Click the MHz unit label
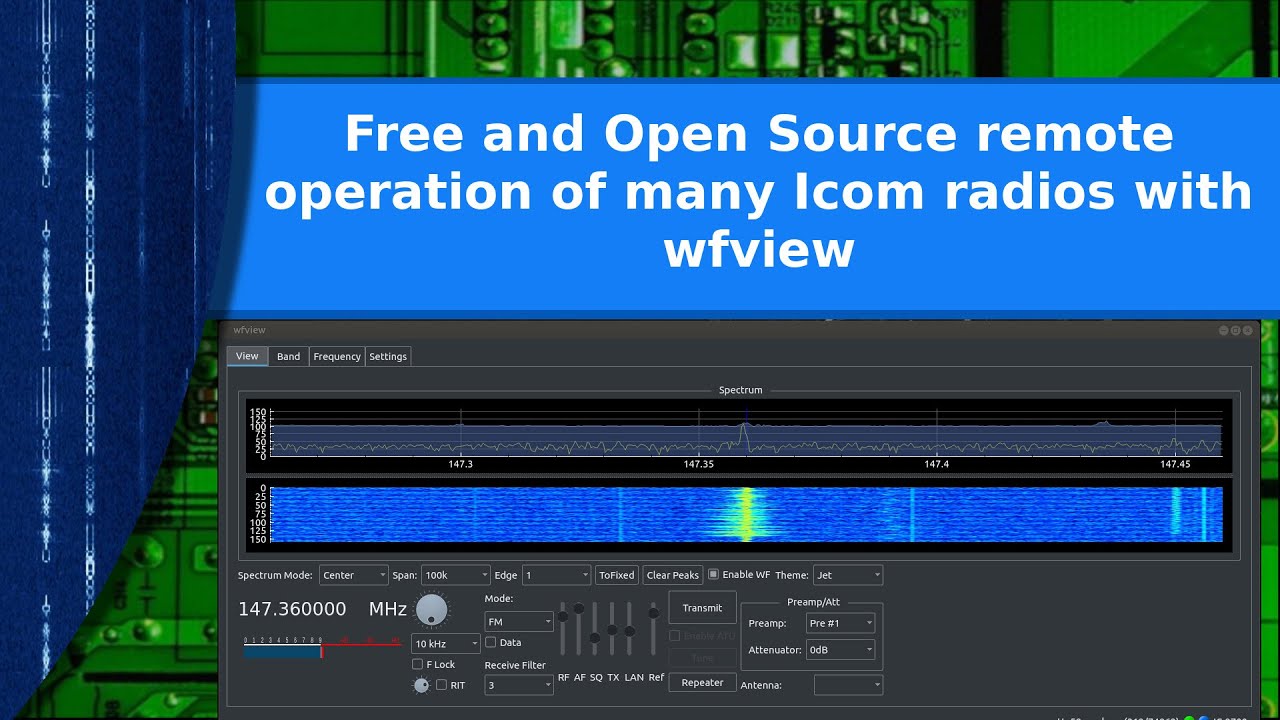The width and height of the screenshot is (1280, 720). (x=388, y=609)
